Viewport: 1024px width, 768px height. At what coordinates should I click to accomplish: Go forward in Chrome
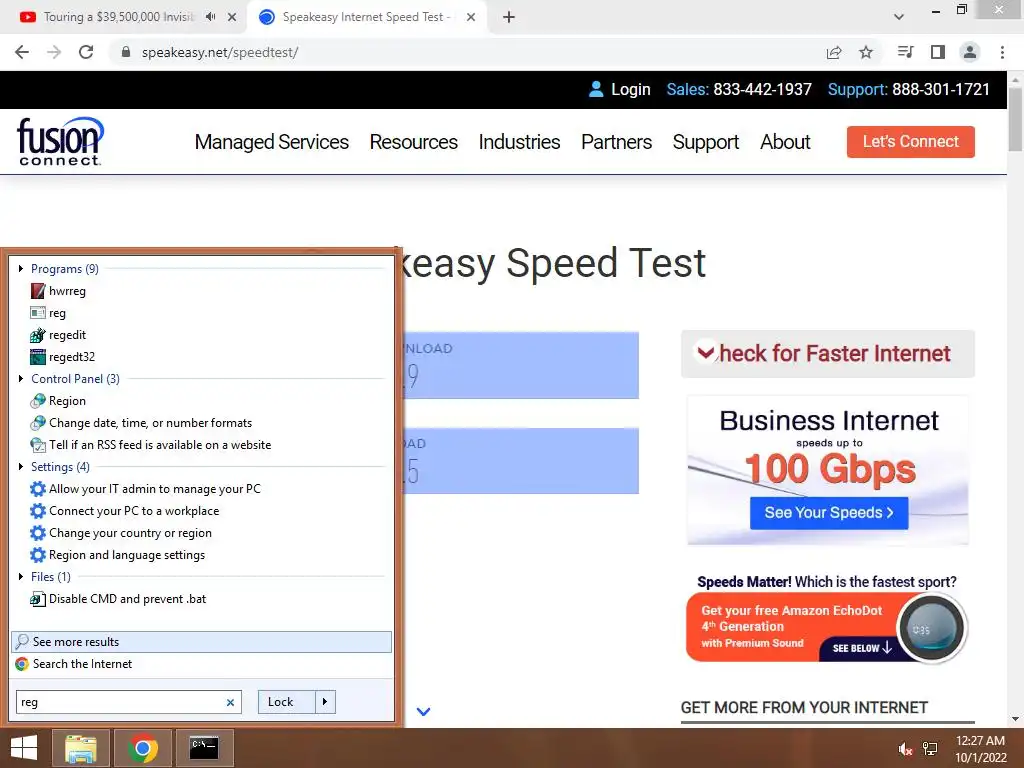pos(54,52)
